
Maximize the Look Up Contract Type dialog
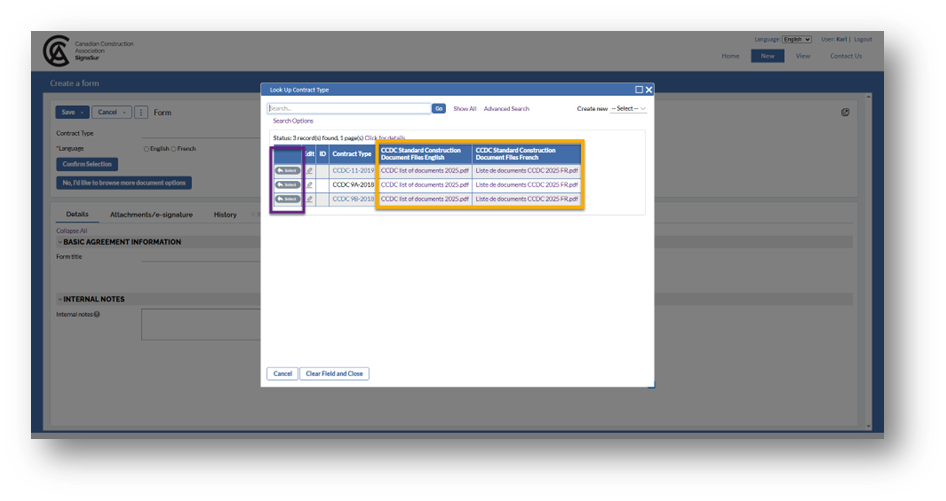[x=639, y=90]
